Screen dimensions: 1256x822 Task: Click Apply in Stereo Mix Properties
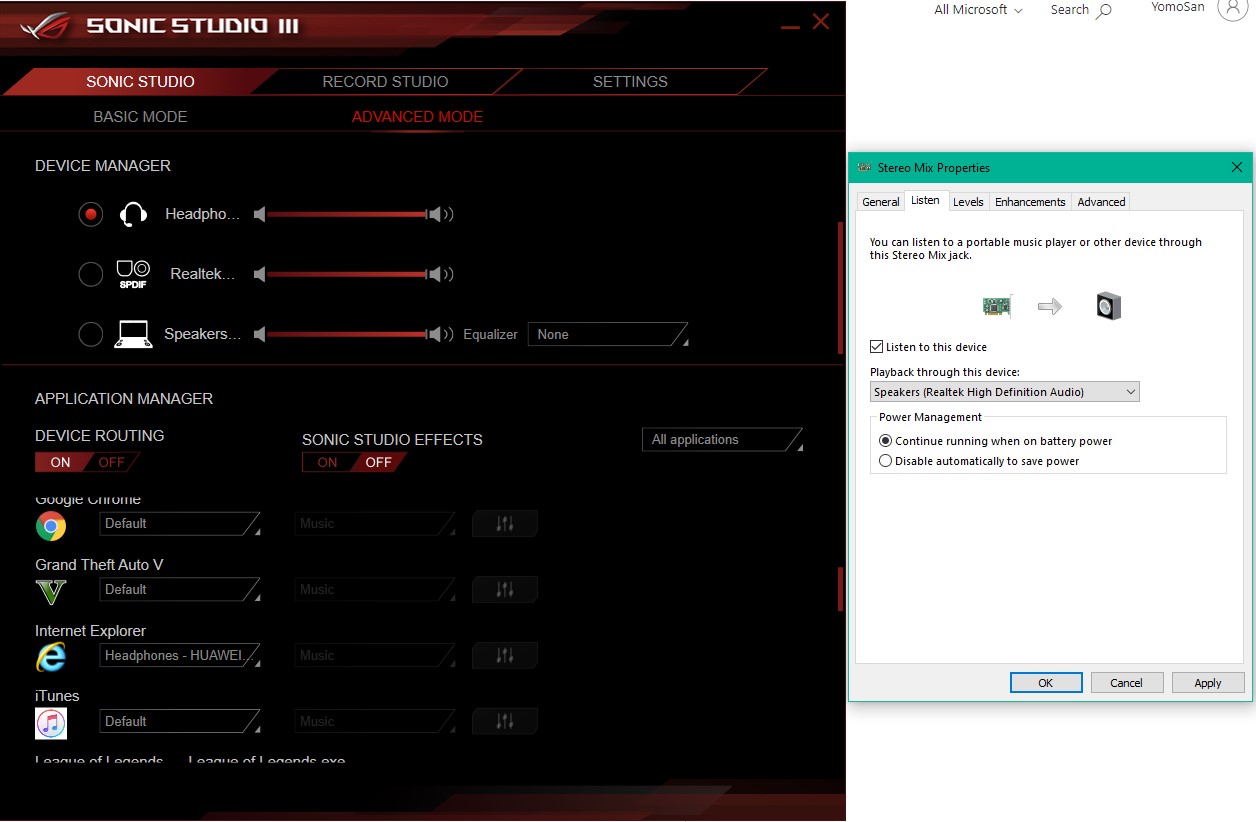(x=1208, y=683)
